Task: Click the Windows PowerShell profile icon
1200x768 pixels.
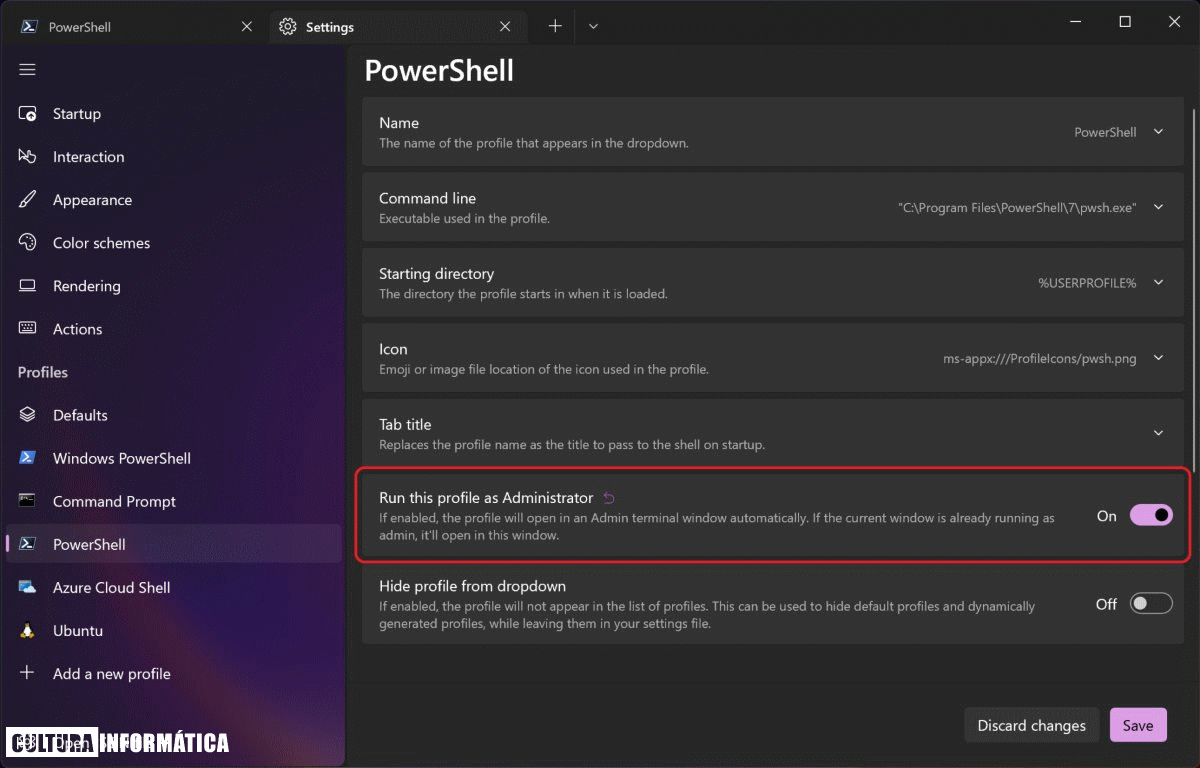Action: pos(28,458)
